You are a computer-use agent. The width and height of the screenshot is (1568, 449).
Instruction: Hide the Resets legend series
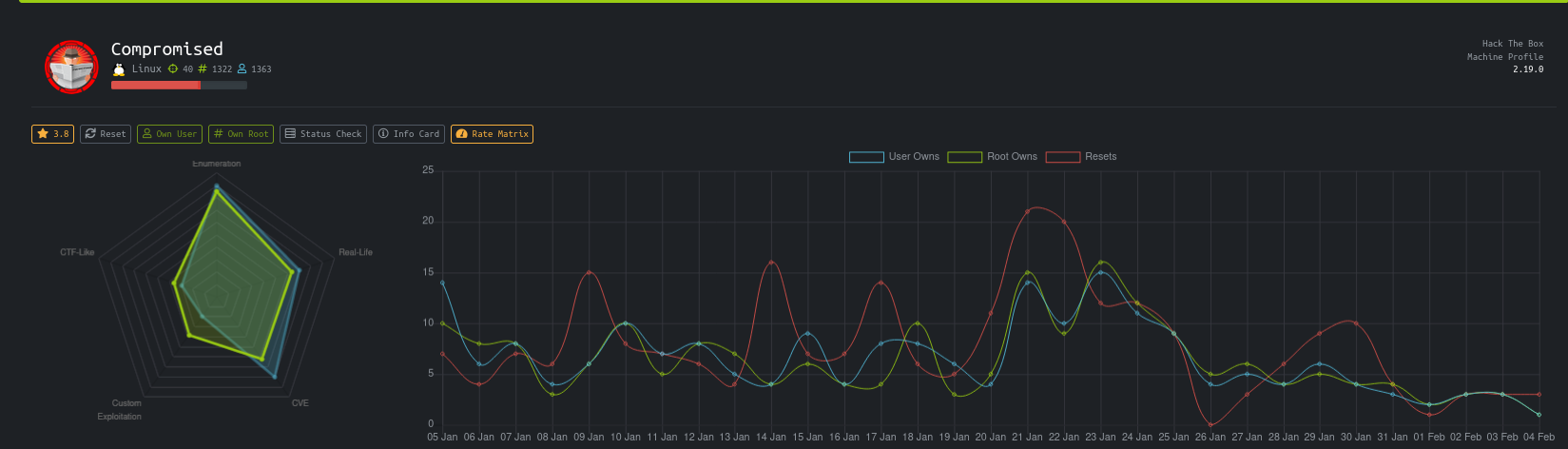[1081, 157]
